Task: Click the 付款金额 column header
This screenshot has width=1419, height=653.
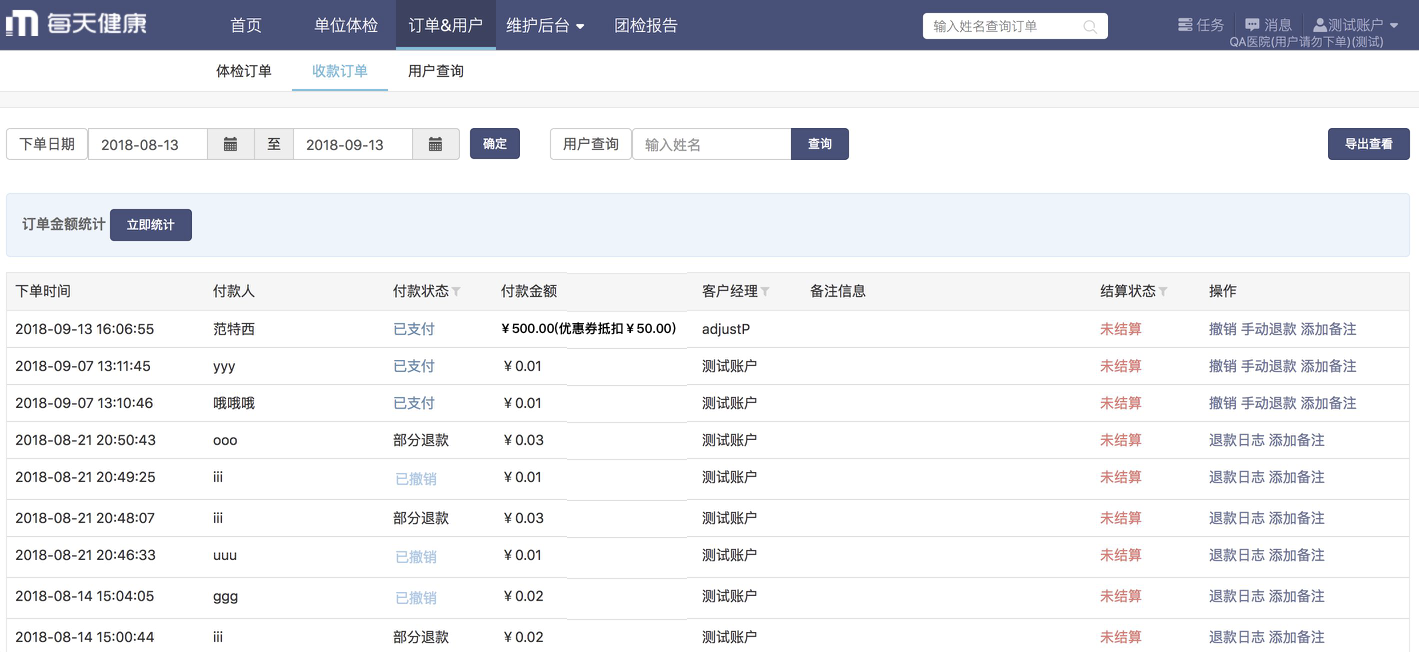Action: (x=529, y=291)
